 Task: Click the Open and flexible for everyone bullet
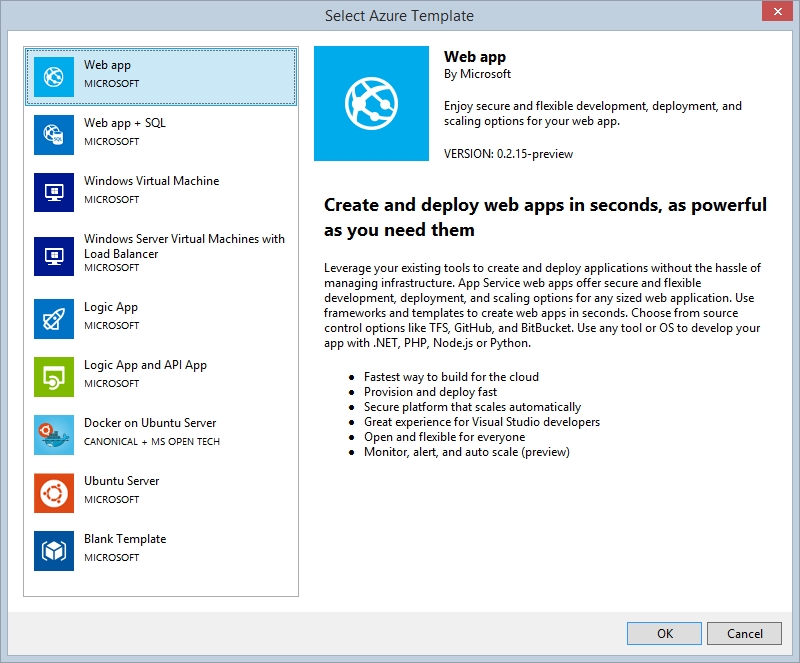444,437
